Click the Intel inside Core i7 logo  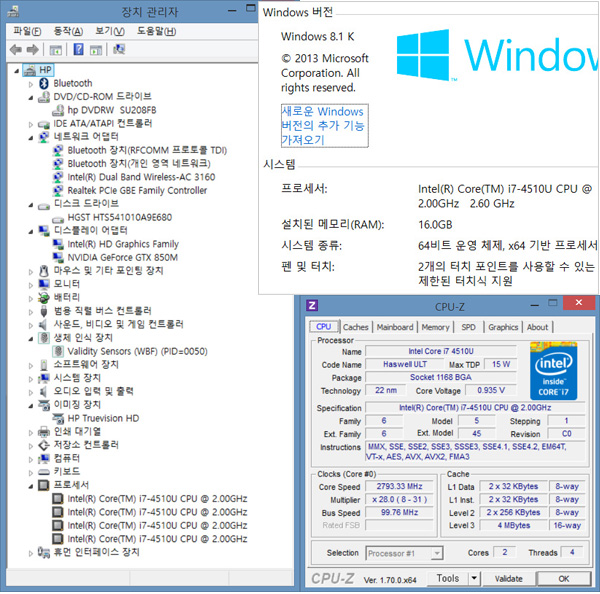pyautogui.click(x=553, y=371)
